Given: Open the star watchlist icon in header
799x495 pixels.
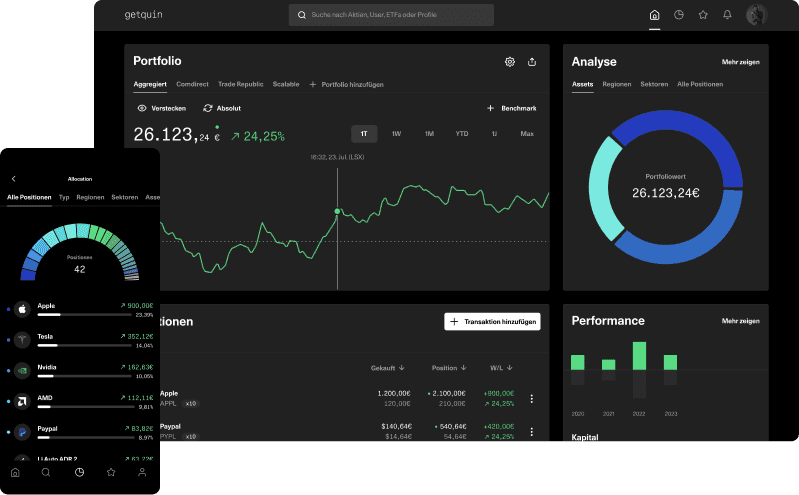Looking at the screenshot, I should point(703,15).
